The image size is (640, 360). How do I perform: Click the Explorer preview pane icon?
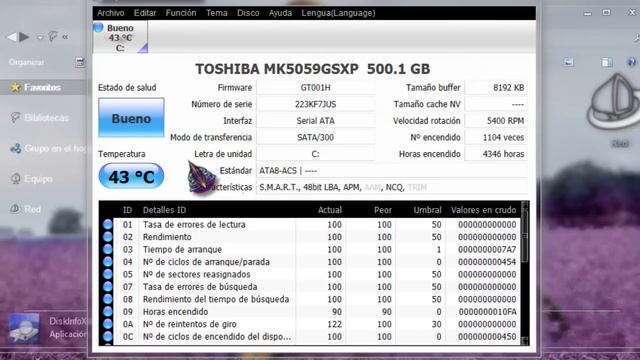coord(607,62)
